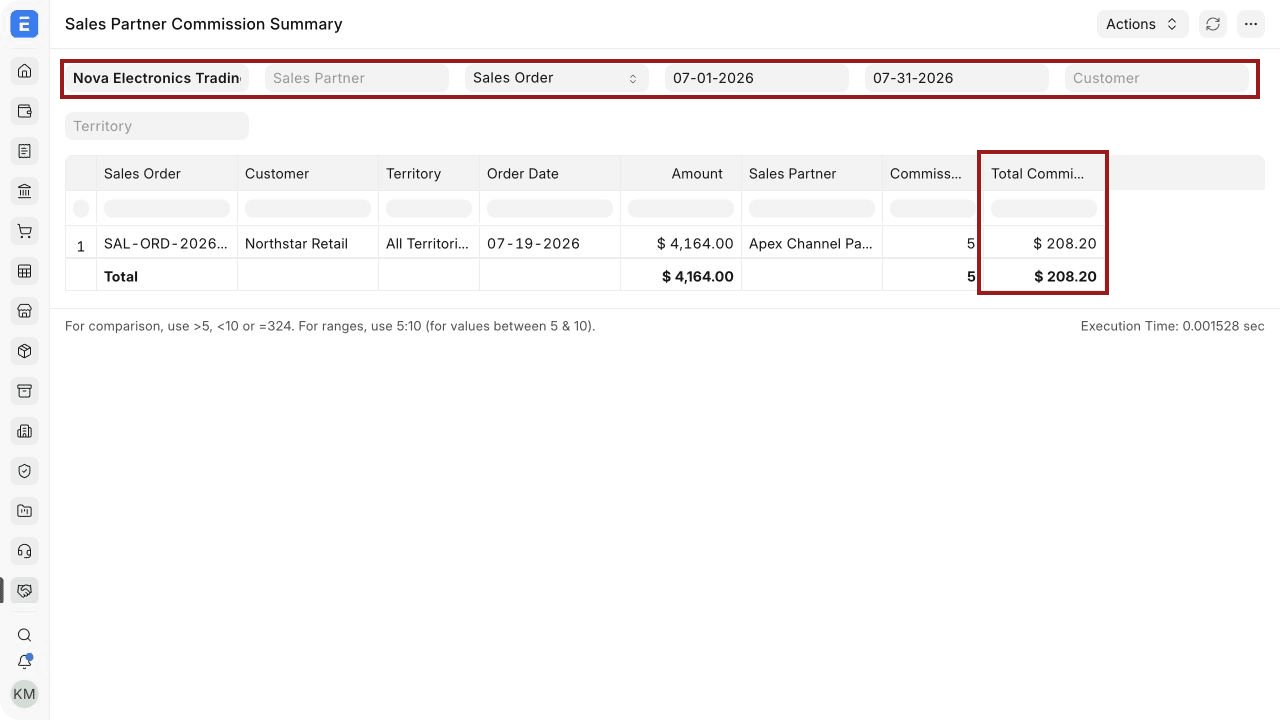Open the ERPNext logo home
The width and height of the screenshot is (1280, 720).
click(24, 24)
